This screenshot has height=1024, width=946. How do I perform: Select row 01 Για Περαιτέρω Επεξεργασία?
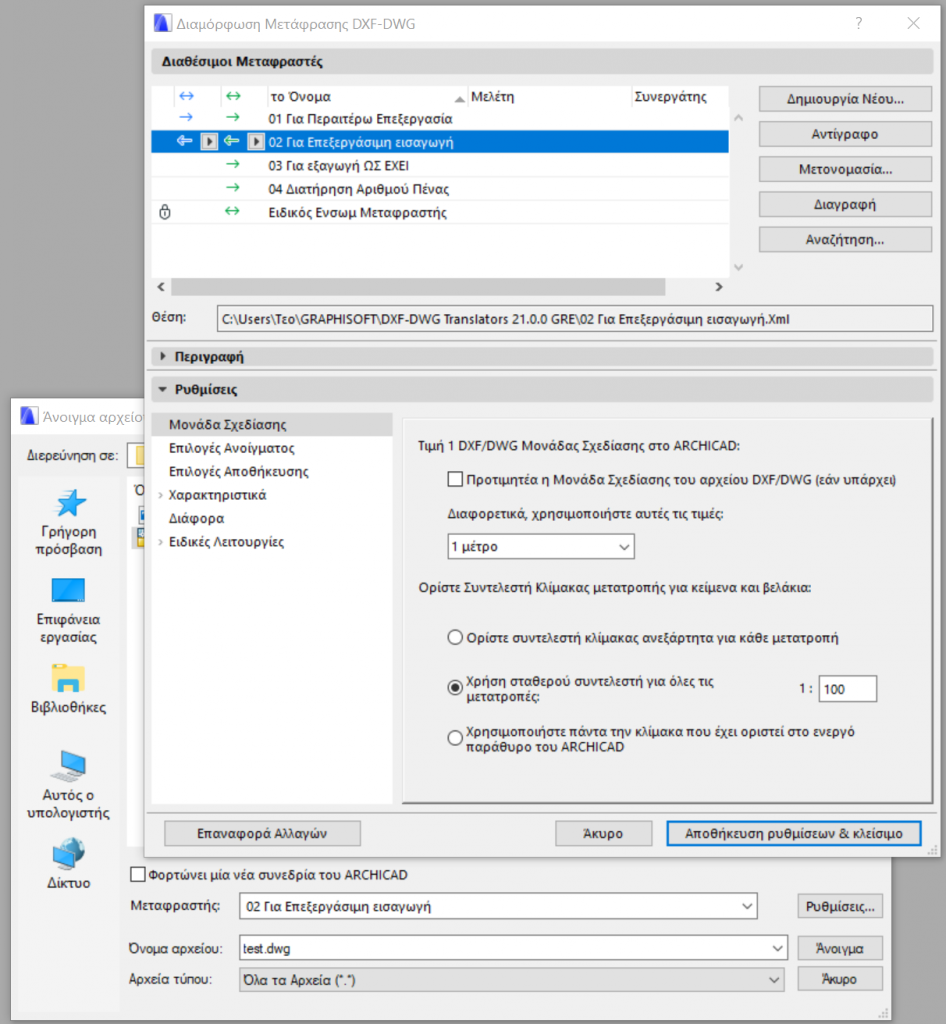click(440, 118)
